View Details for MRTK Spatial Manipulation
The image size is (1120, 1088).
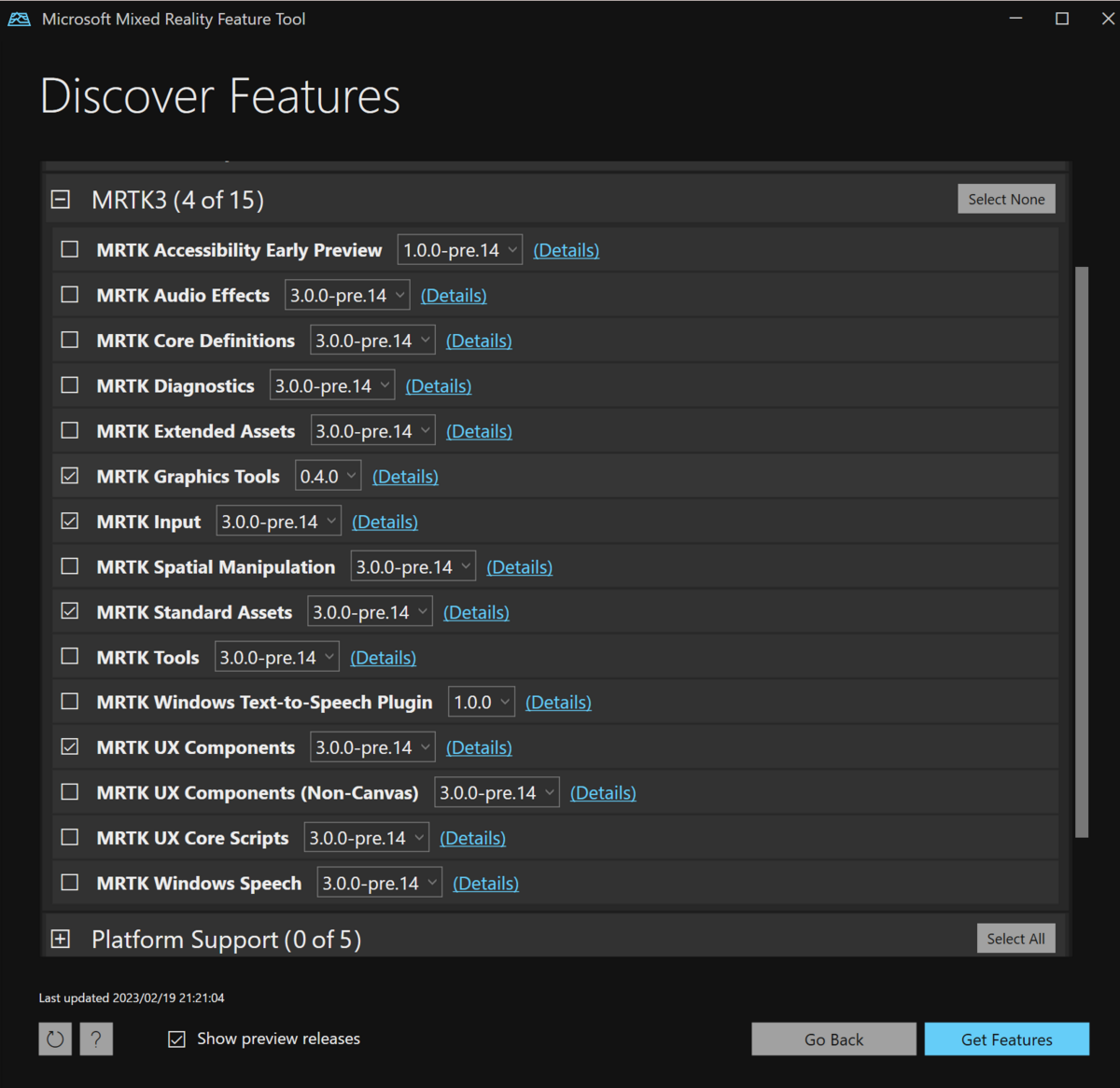point(520,566)
